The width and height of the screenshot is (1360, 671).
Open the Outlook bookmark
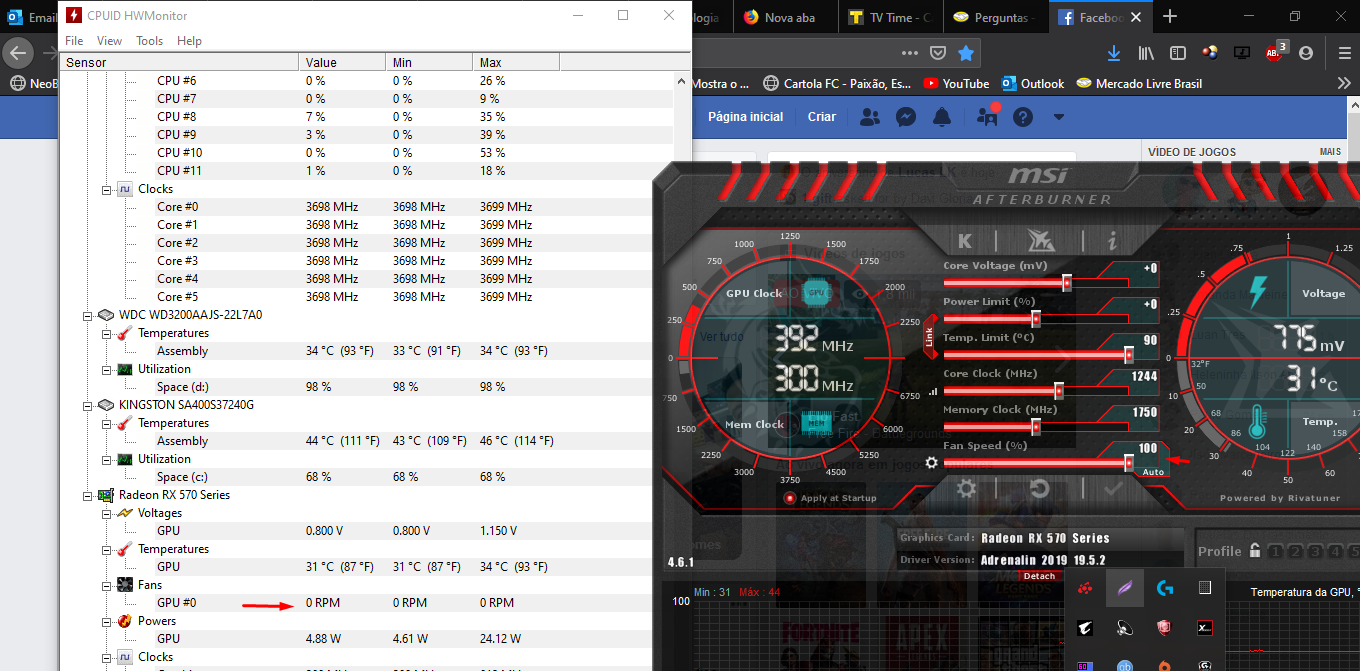pos(1033,84)
